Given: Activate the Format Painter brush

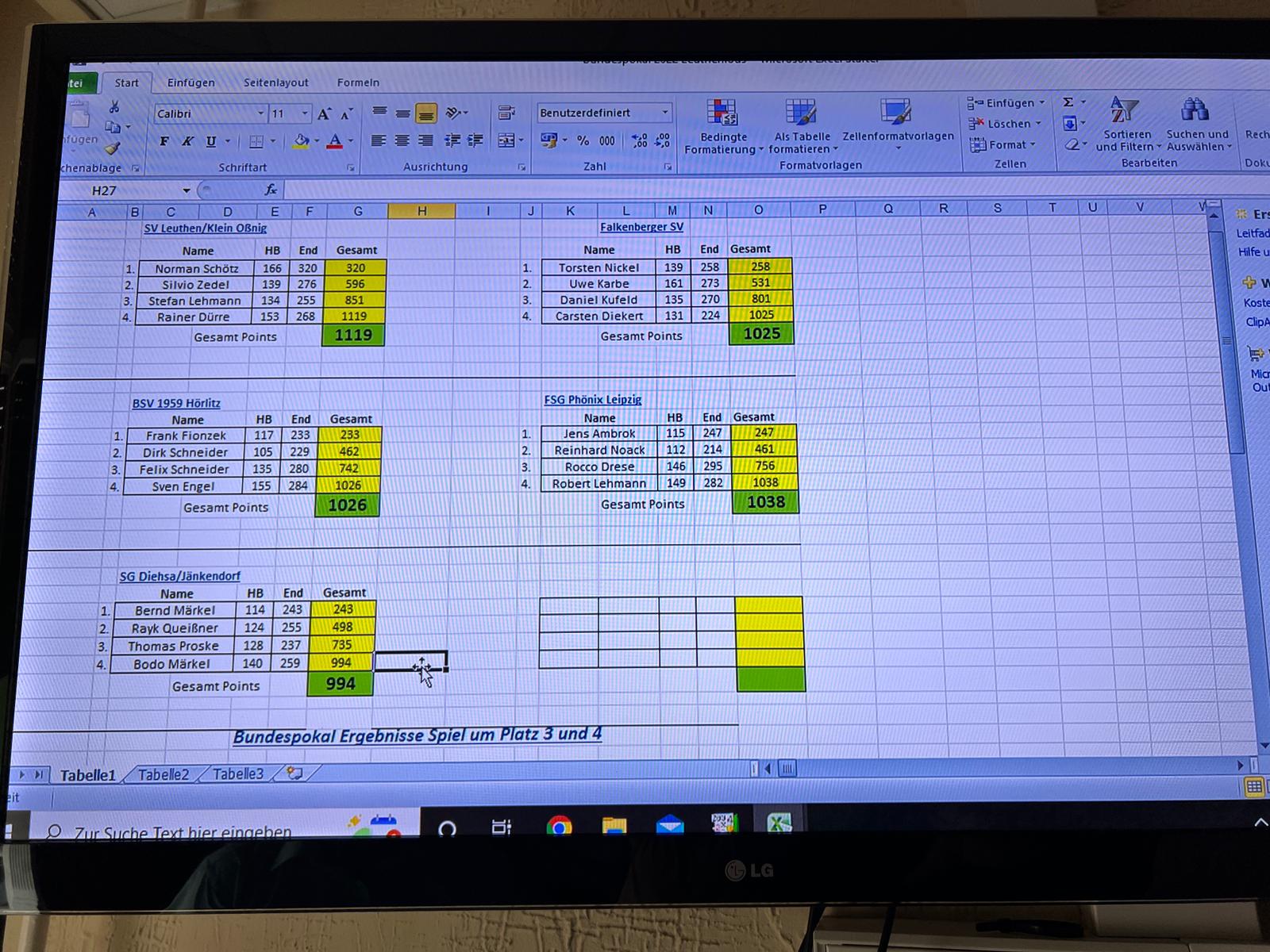Looking at the screenshot, I should pyautogui.click(x=113, y=148).
